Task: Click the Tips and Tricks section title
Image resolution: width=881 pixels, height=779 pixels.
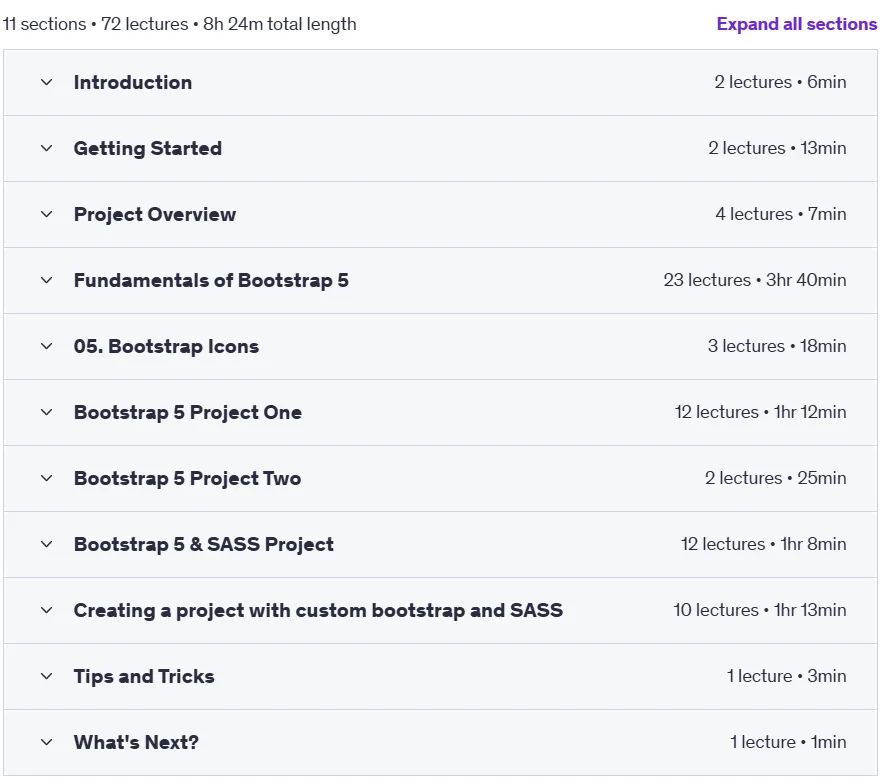Action: coord(144,677)
